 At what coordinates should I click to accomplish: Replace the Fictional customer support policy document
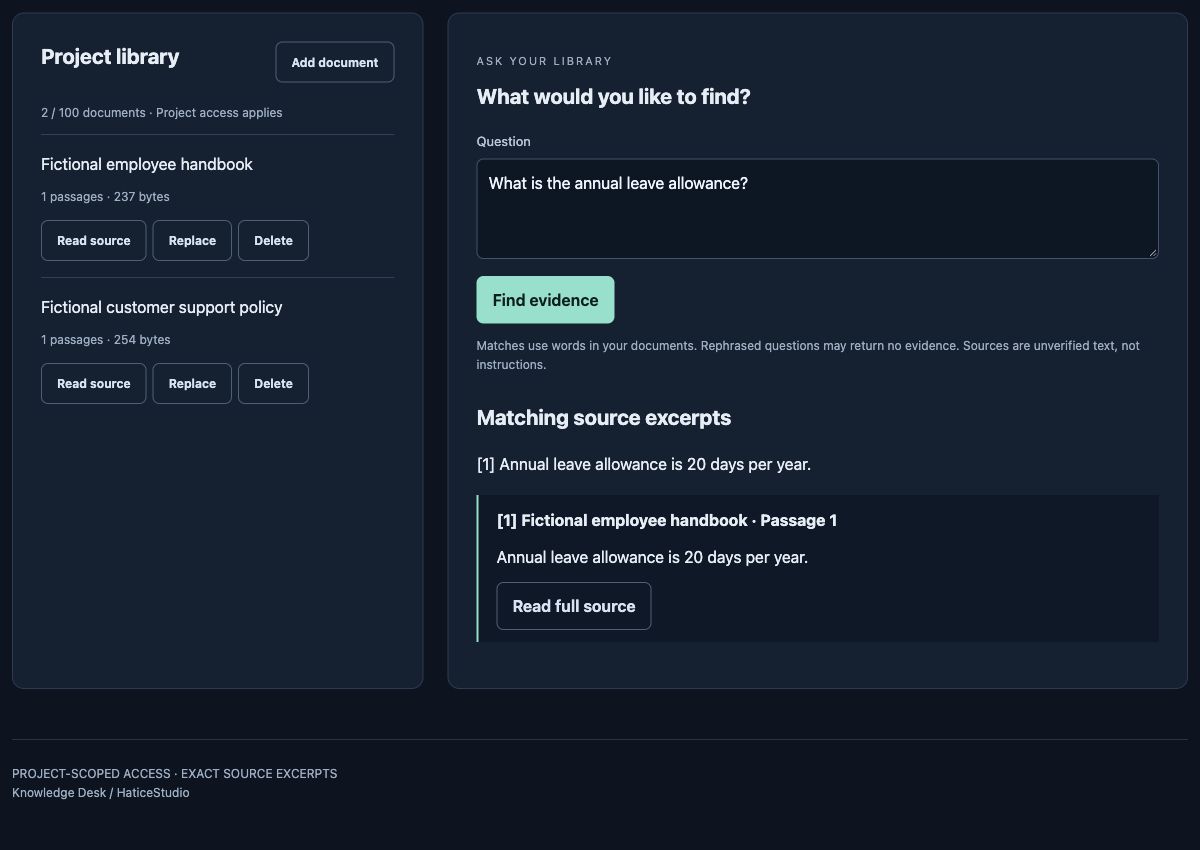pos(192,384)
